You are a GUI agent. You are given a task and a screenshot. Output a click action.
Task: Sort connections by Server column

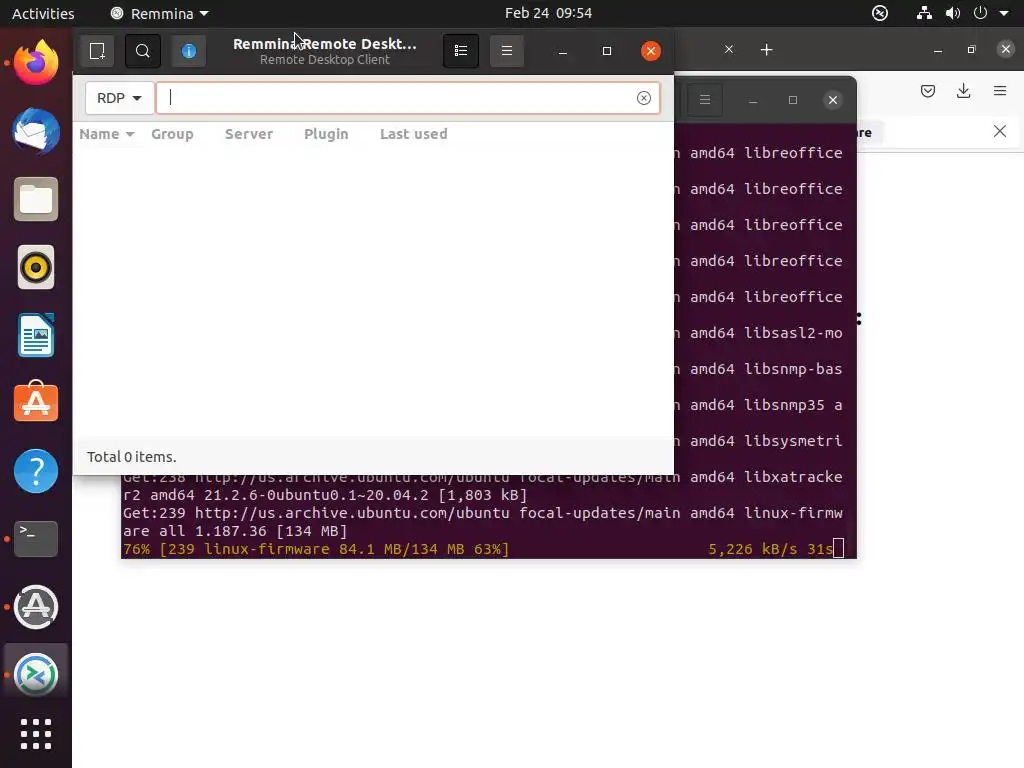tap(249, 134)
